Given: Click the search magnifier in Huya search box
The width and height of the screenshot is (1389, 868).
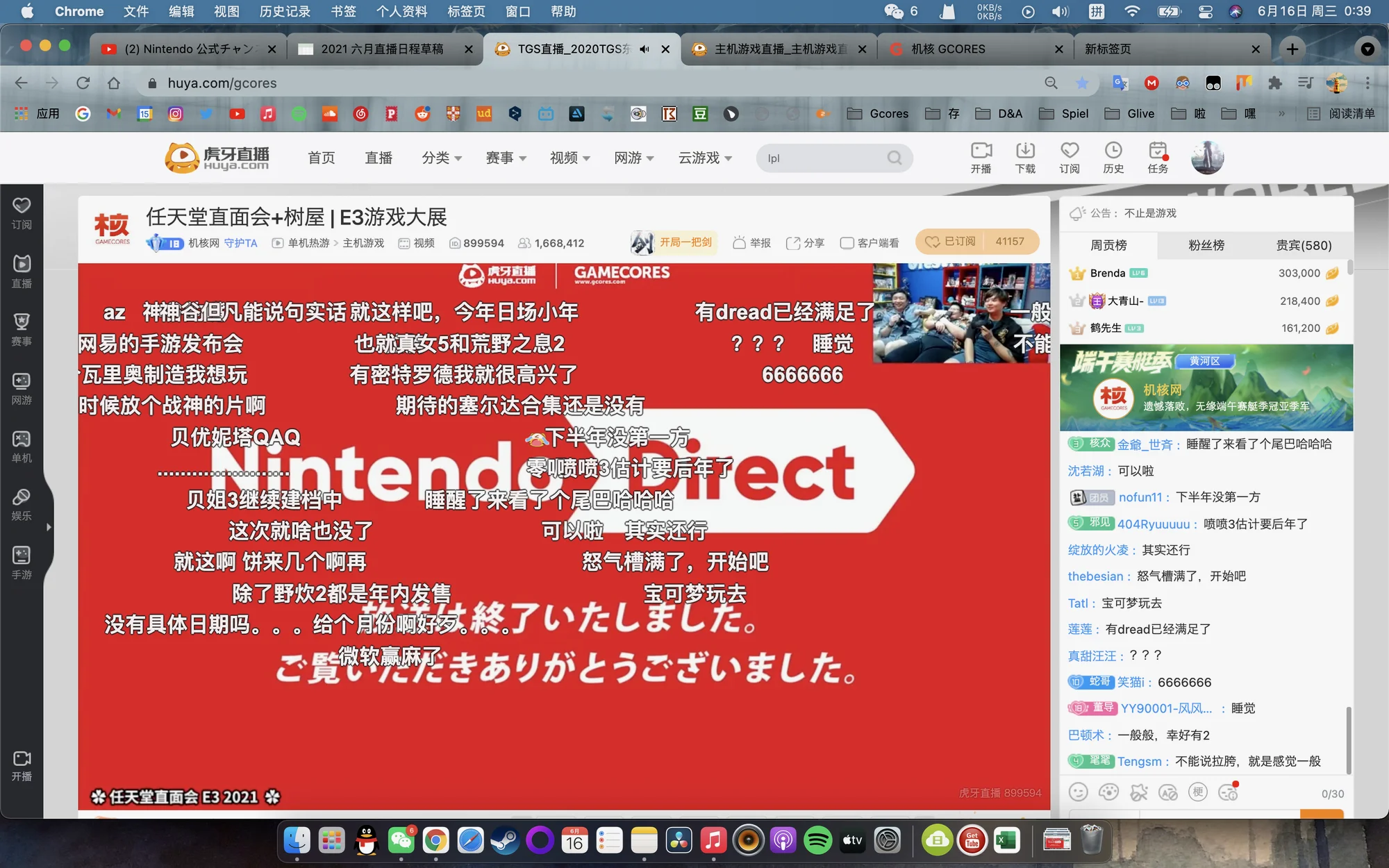Looking at the screenshot, I should (895, 158).
